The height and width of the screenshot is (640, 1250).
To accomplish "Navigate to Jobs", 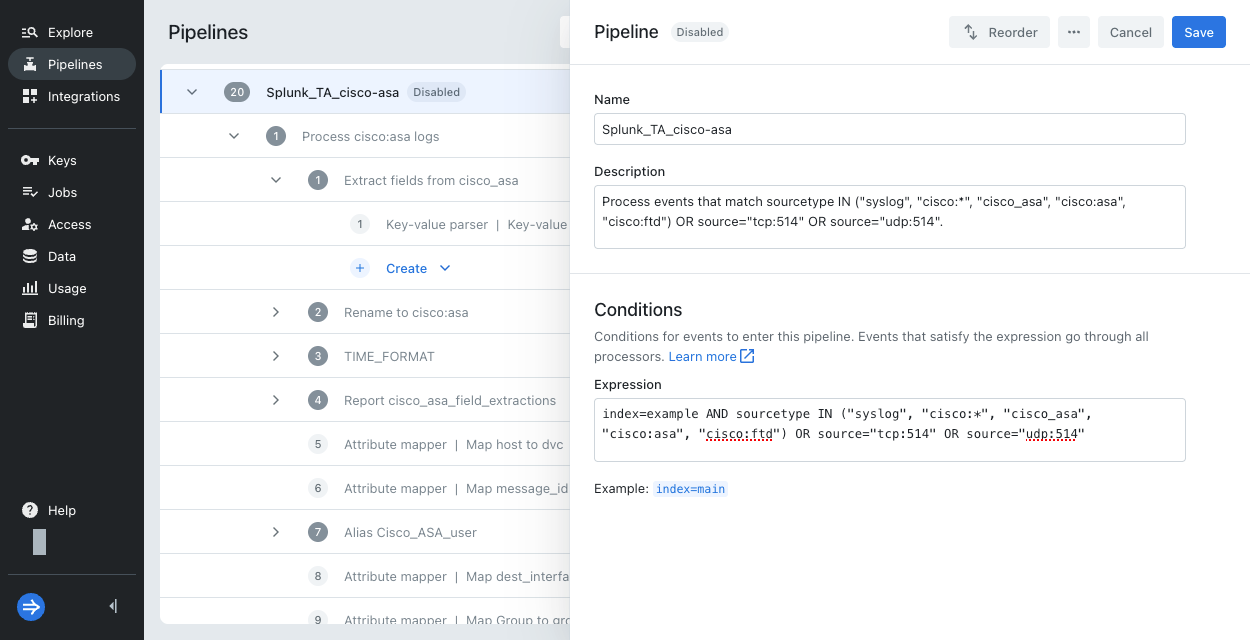I will 71,192.
